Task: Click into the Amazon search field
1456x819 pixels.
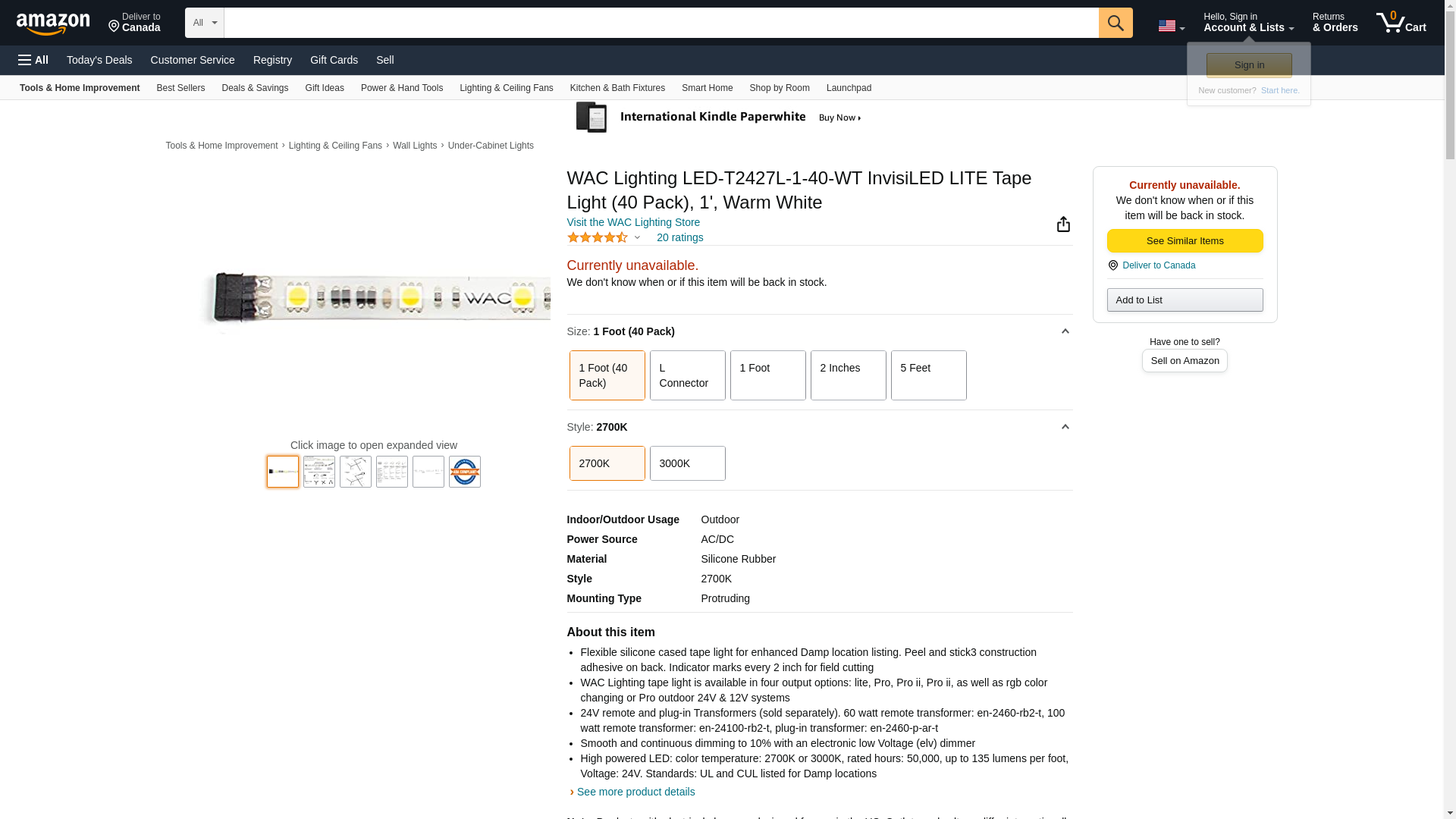Action: click(x=660, y=23)
